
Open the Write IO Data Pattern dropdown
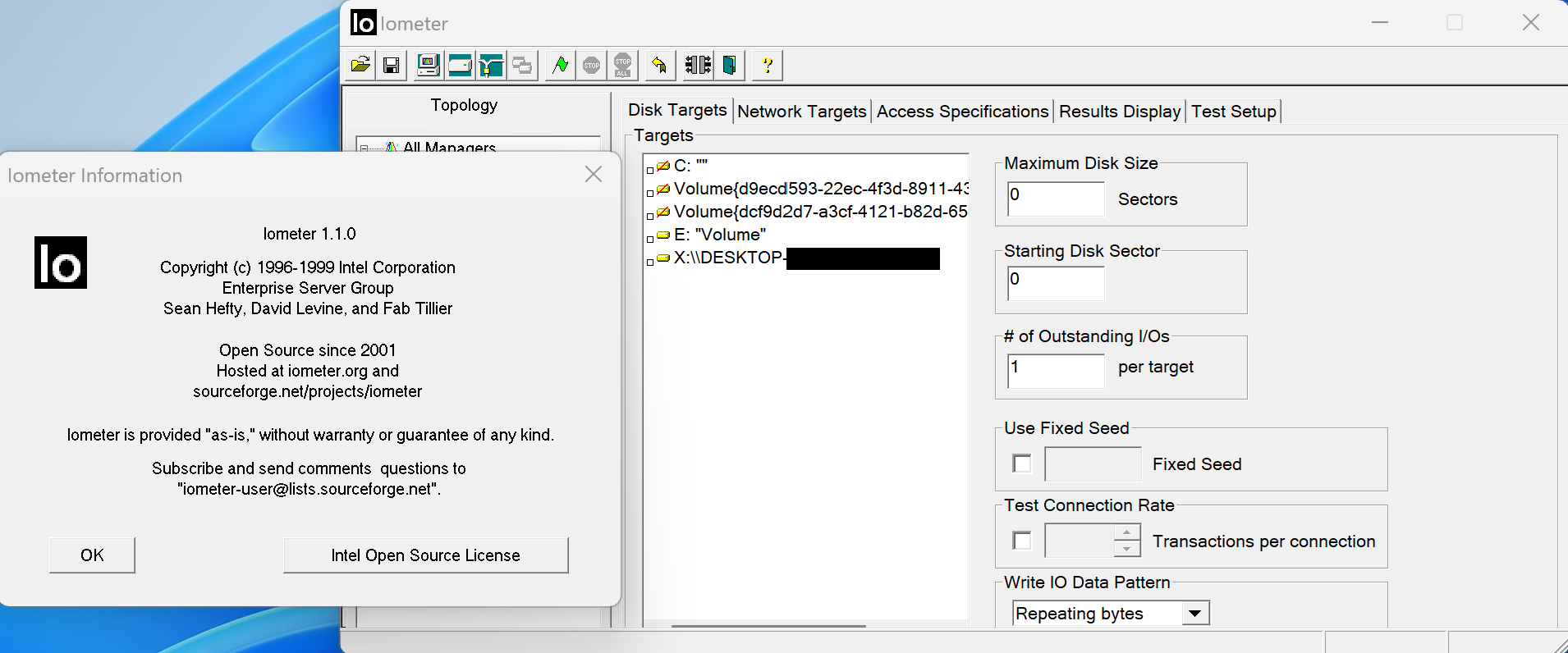pyautogui.click(x=1195, y=614)
